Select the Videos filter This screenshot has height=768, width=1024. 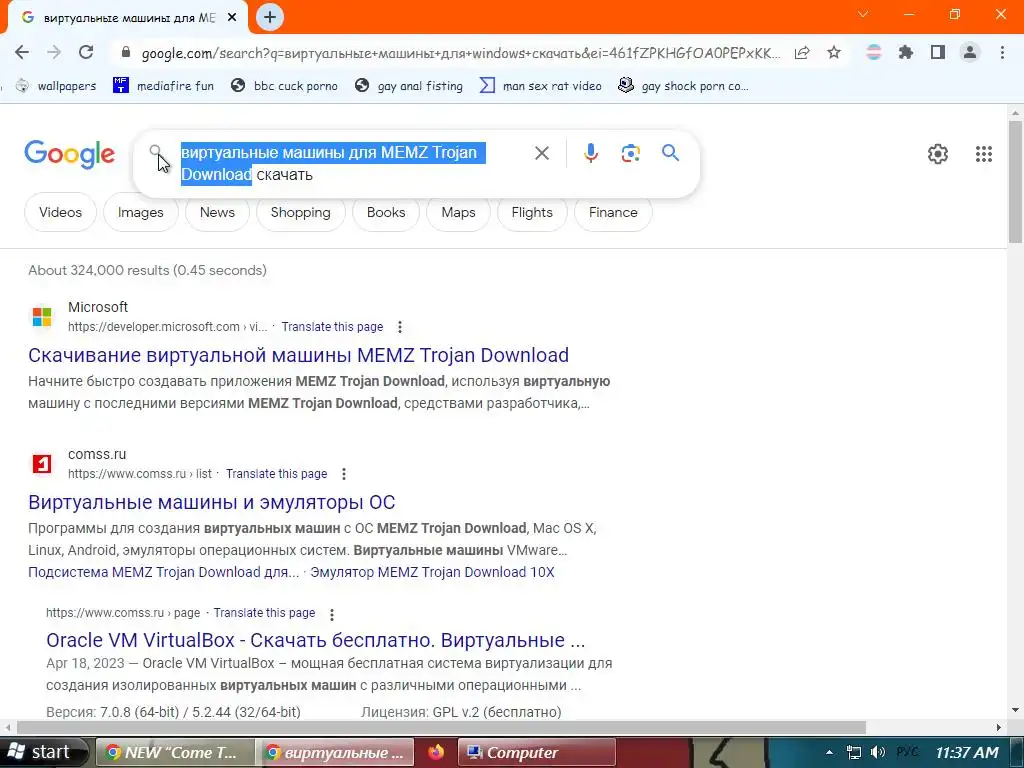click(x=60, y=212)
